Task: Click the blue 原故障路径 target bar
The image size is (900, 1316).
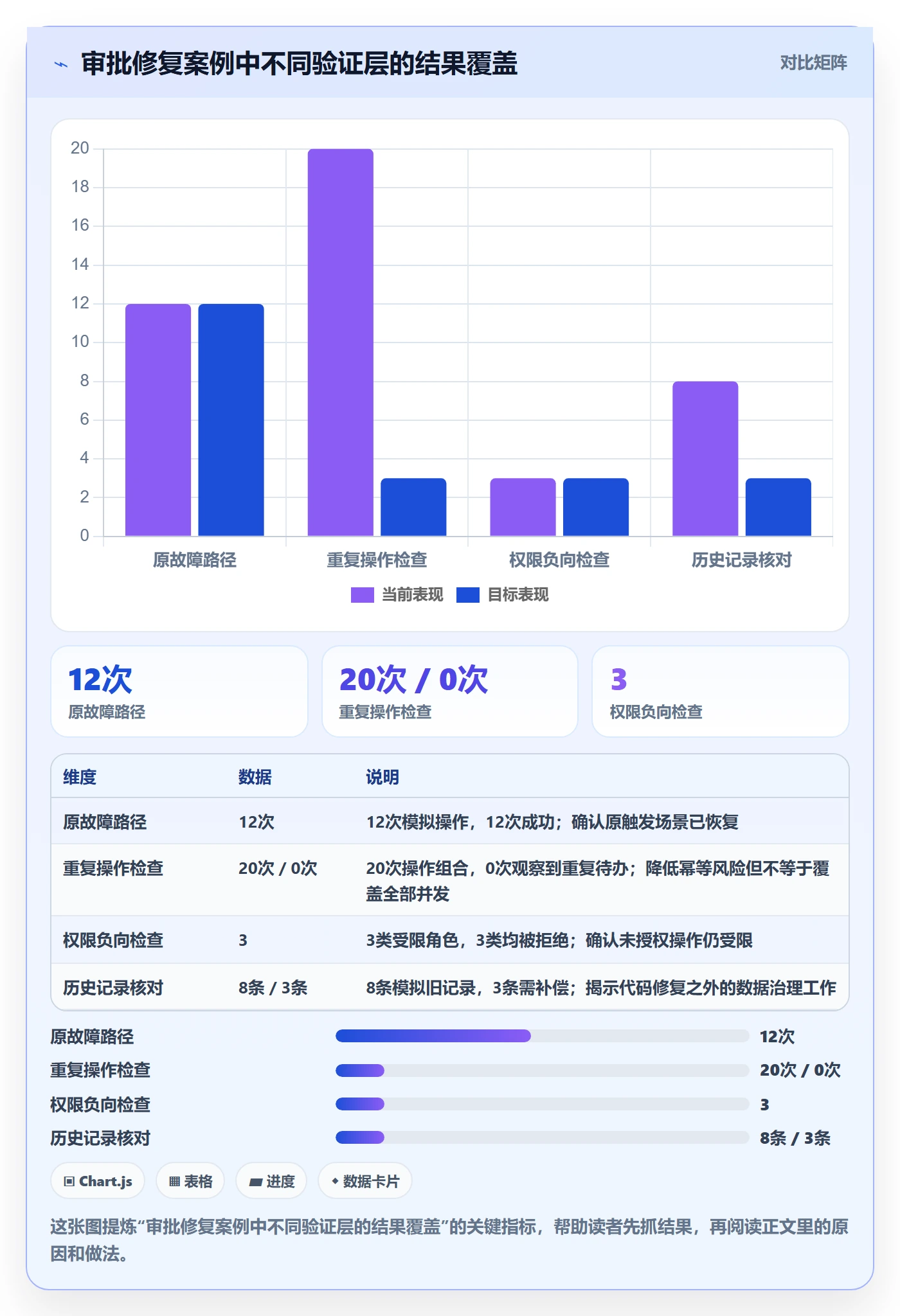Action: pos(231,420)
